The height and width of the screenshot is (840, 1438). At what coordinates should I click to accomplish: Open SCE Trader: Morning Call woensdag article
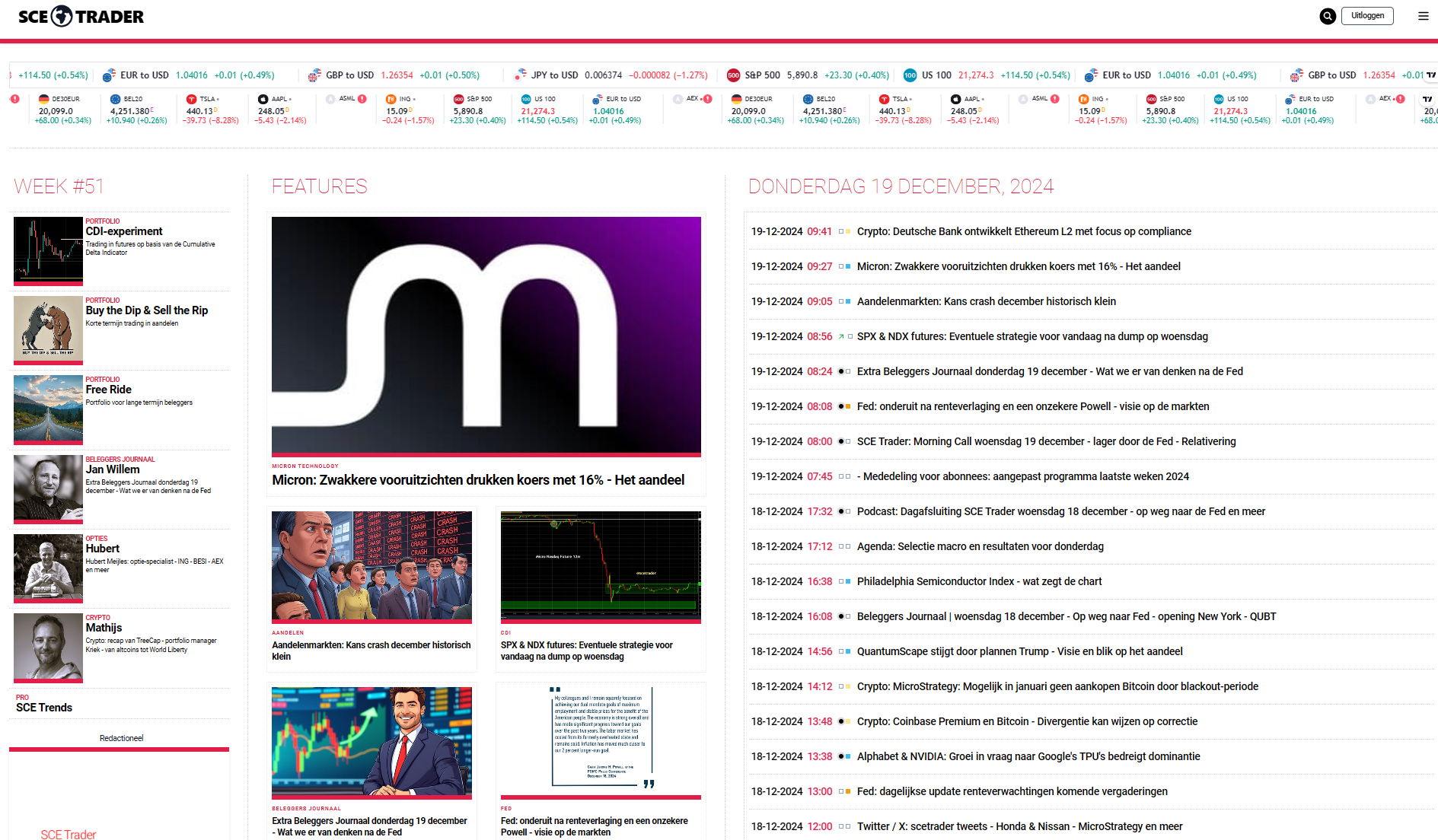click(x=1046, y=441)
